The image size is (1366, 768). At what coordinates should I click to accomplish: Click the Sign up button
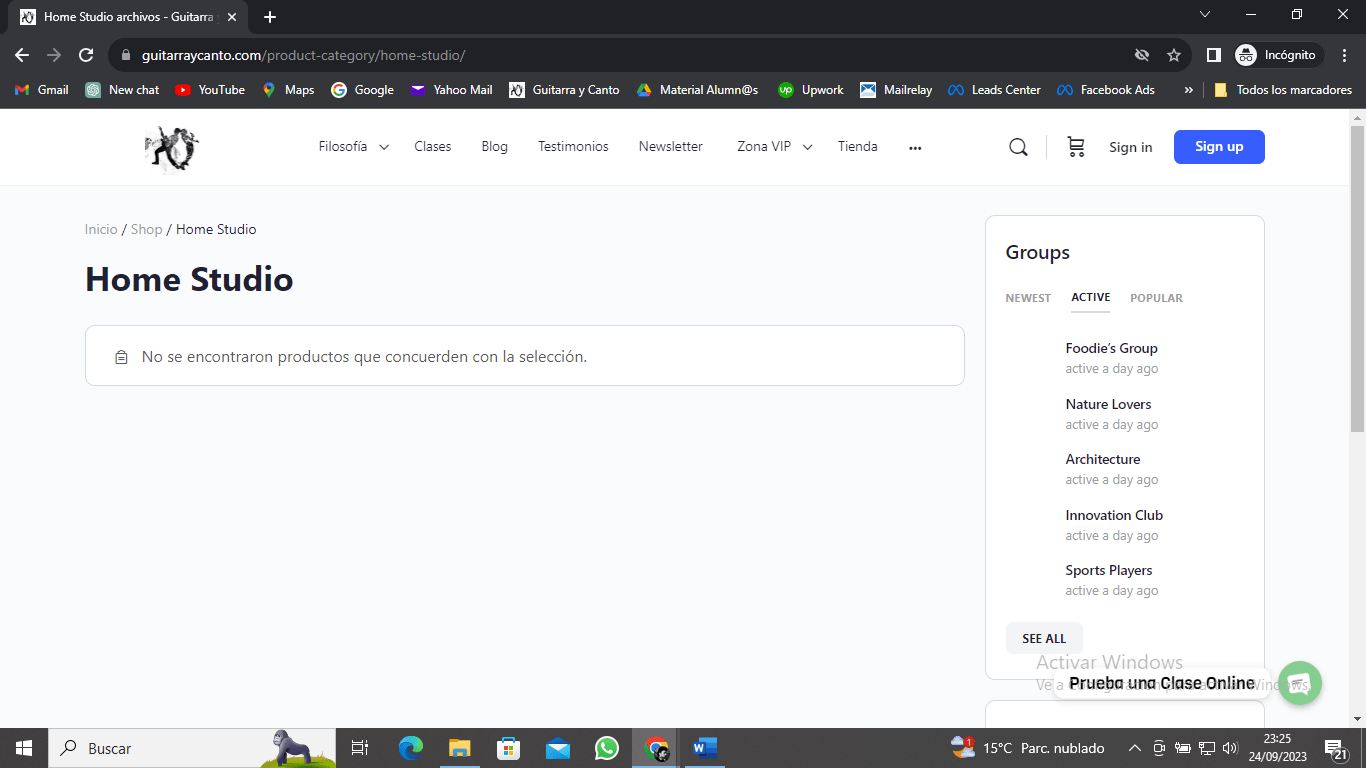[x=1219, y=147]
